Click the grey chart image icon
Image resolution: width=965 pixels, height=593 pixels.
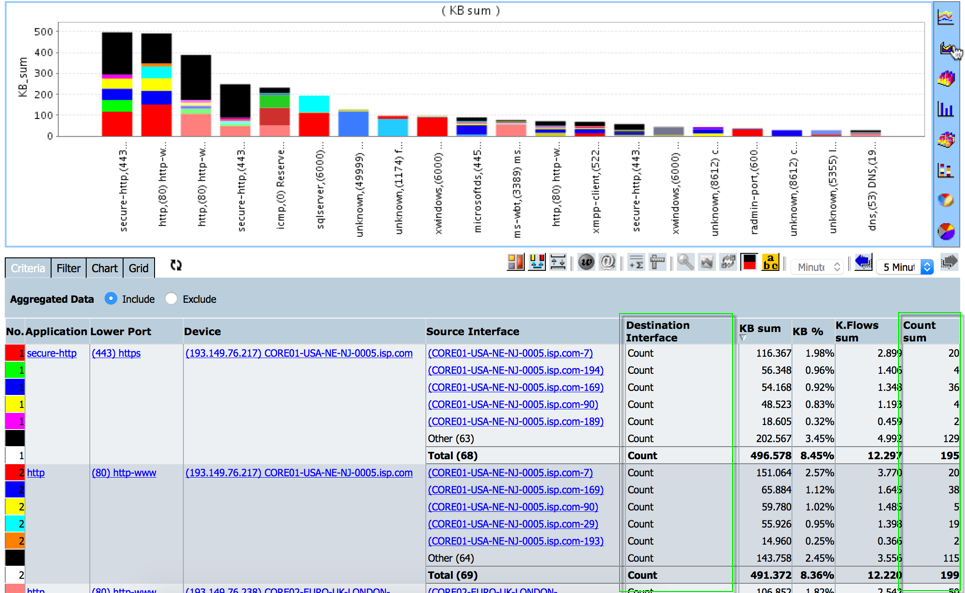707,263
